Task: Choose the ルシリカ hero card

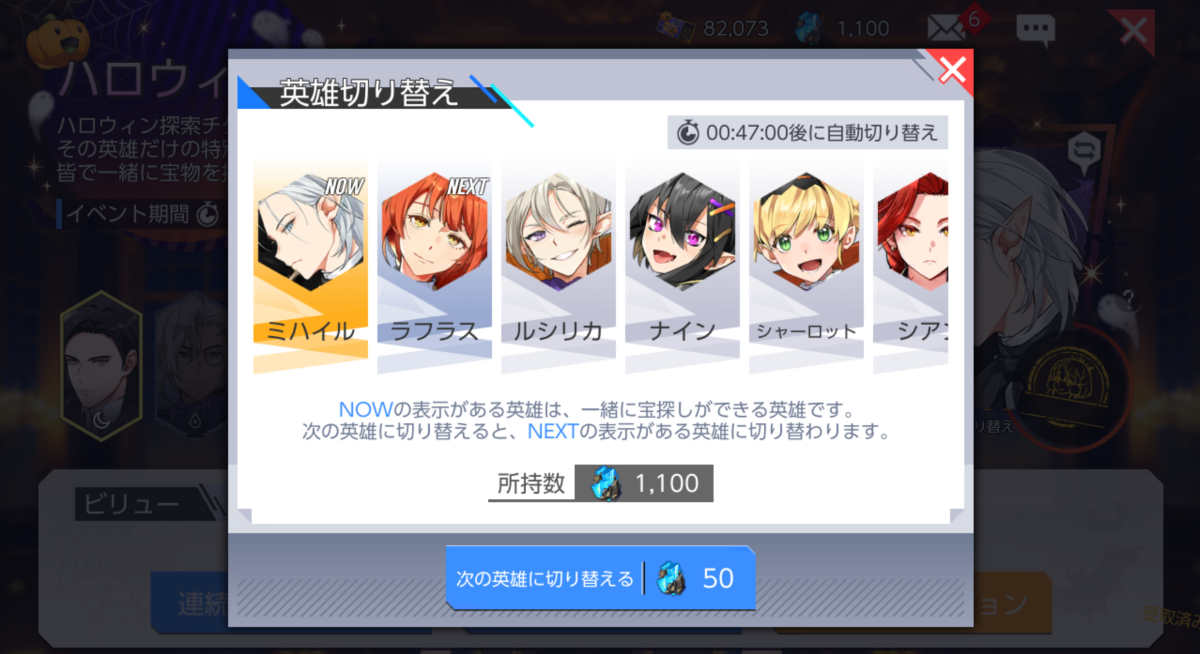Action: (x=558, y=264)
